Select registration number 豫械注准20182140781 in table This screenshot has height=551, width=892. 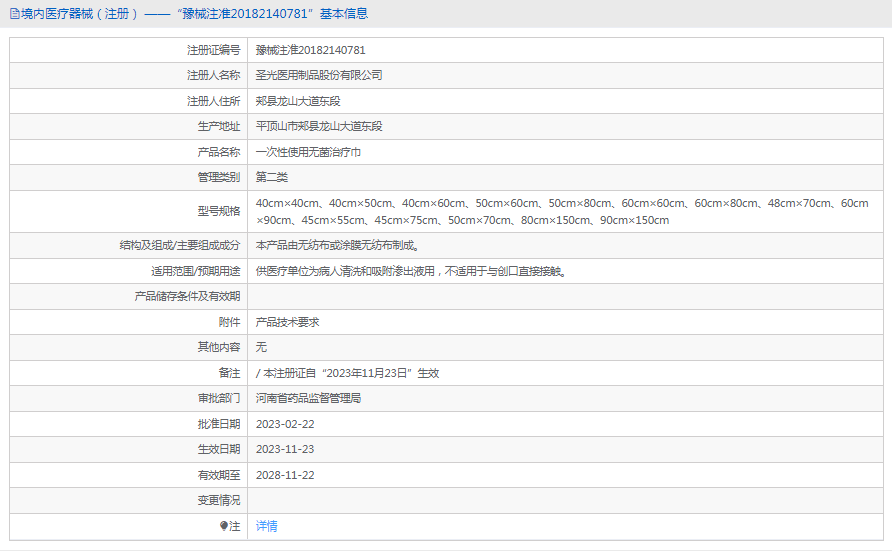tap(311, 50)
